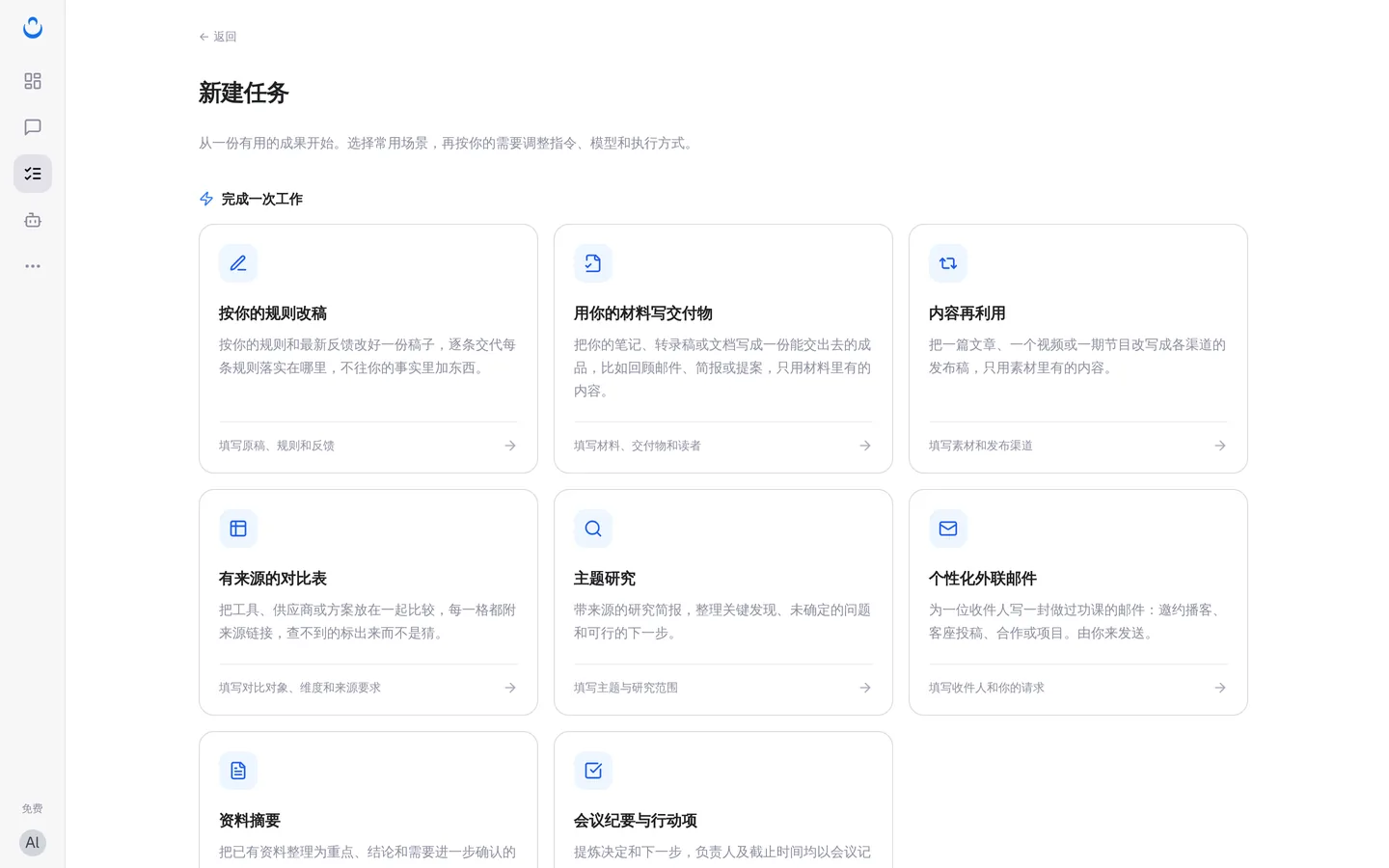This screenshot has height=868, width=1389.
Task: Click the pen icon on 按你的规则改稿 card
Action: tap(238, 263)
